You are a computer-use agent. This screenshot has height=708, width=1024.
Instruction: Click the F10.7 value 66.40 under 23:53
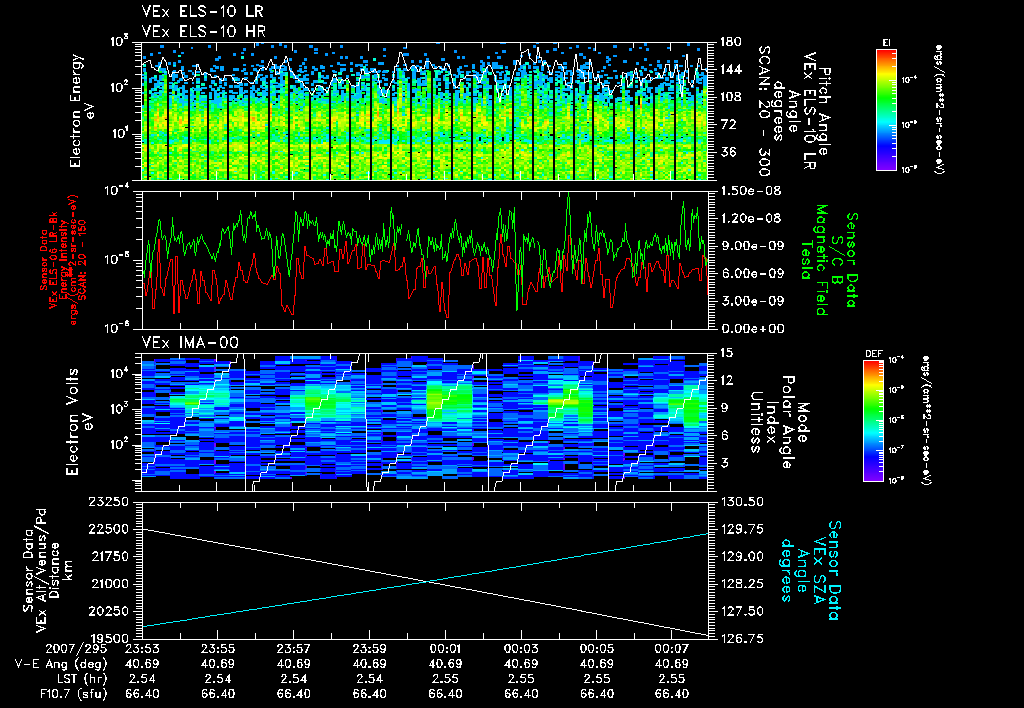(142, 694)
